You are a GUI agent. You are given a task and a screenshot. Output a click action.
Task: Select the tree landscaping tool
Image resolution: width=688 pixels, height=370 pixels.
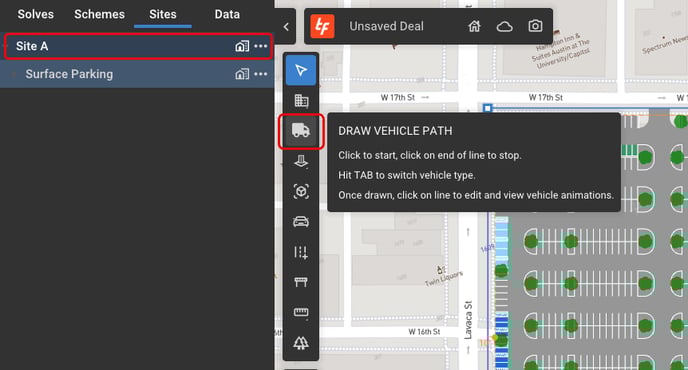click(x=301, y=343)
